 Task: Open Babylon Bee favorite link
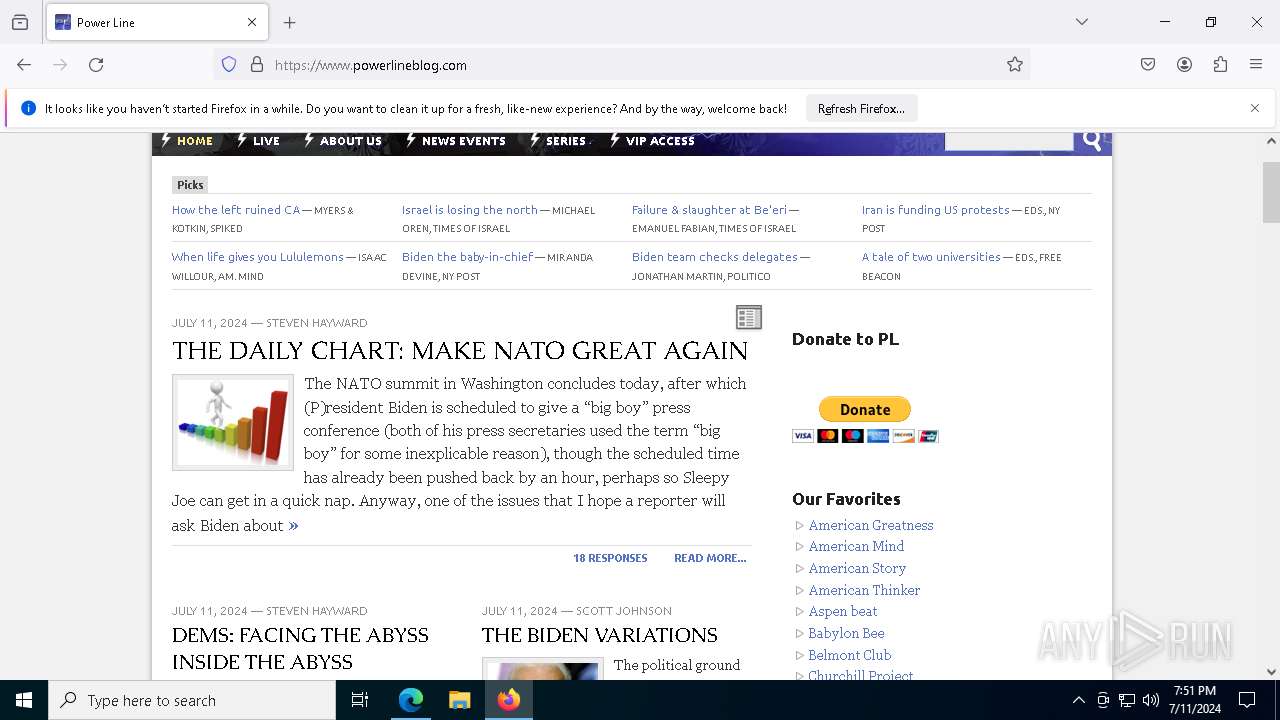846,633
